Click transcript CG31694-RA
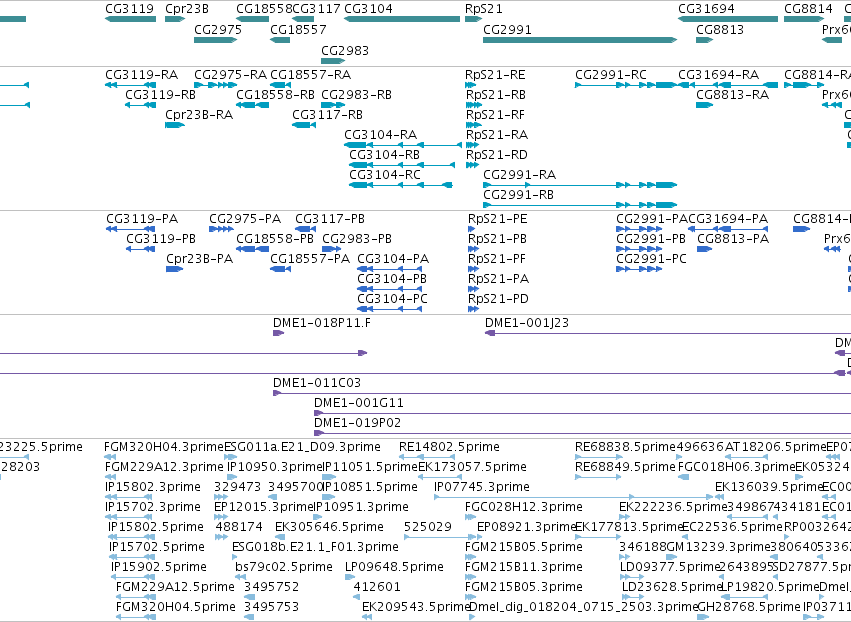The height and width of the screenshot is (622, 851). tap(718, 74)
